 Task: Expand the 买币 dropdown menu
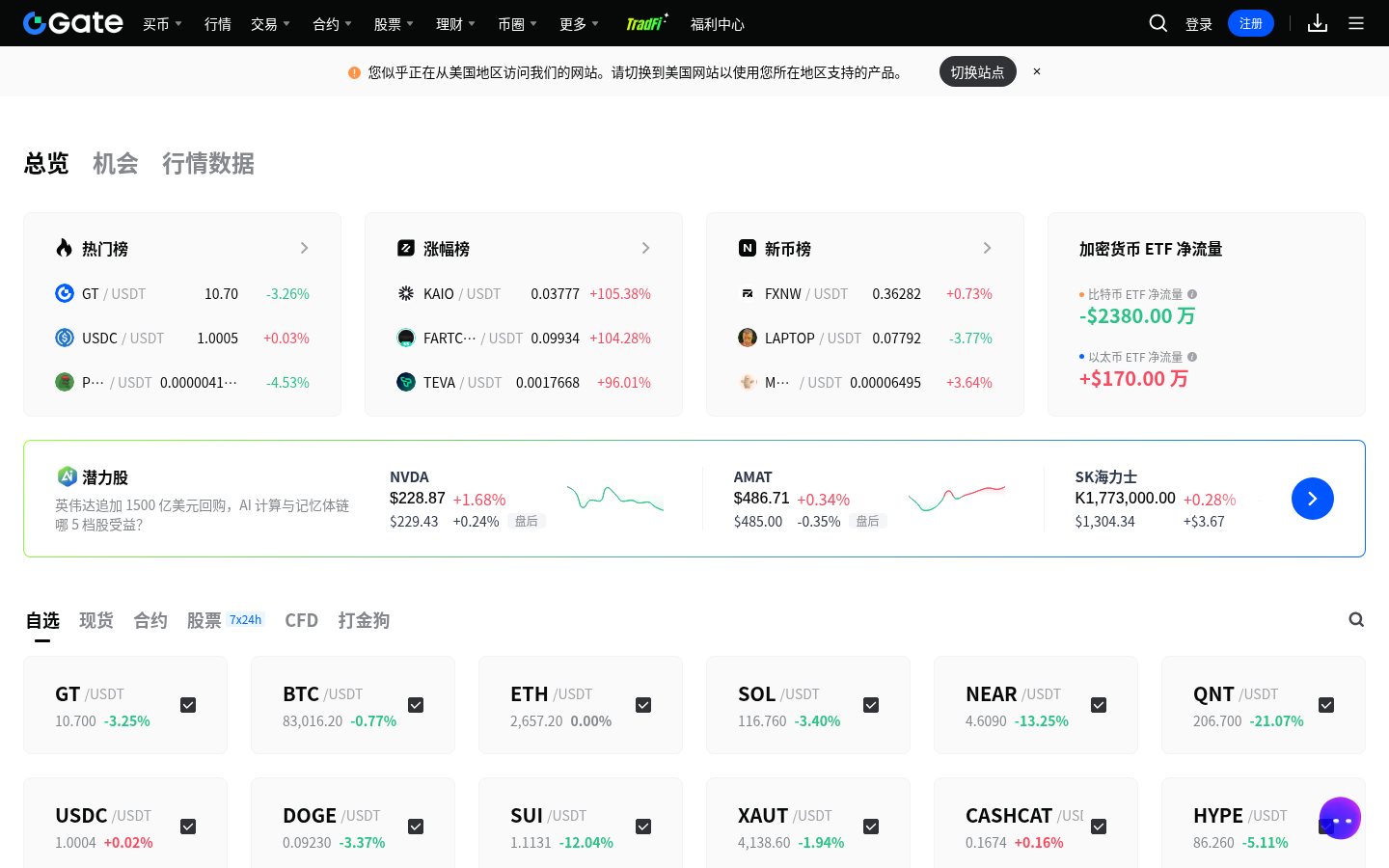[x=162, y=24]
